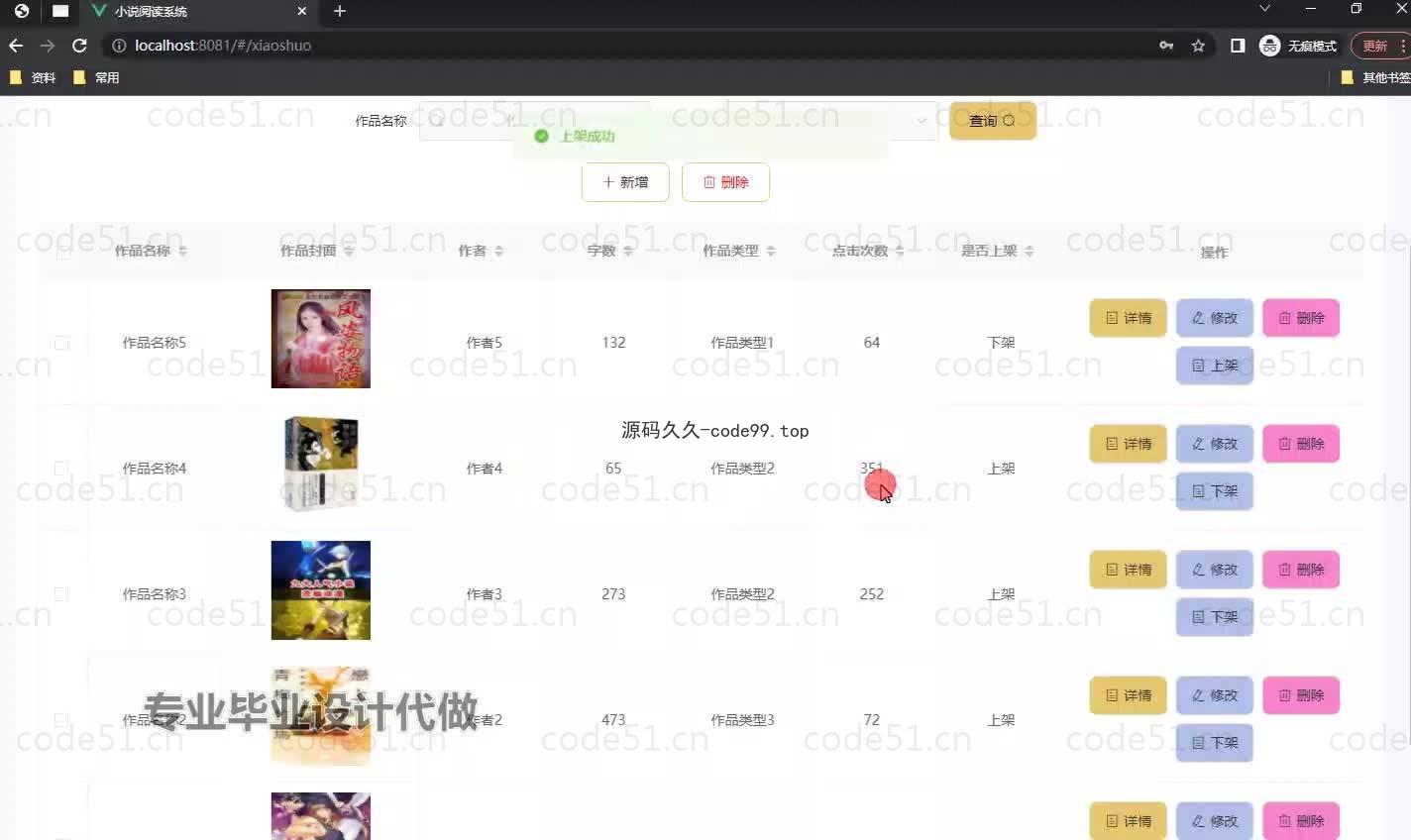Image resolution: width=1411 pixels, height=840 pixels.
Task: Open saved password key icon
Action: [1166, 46]
